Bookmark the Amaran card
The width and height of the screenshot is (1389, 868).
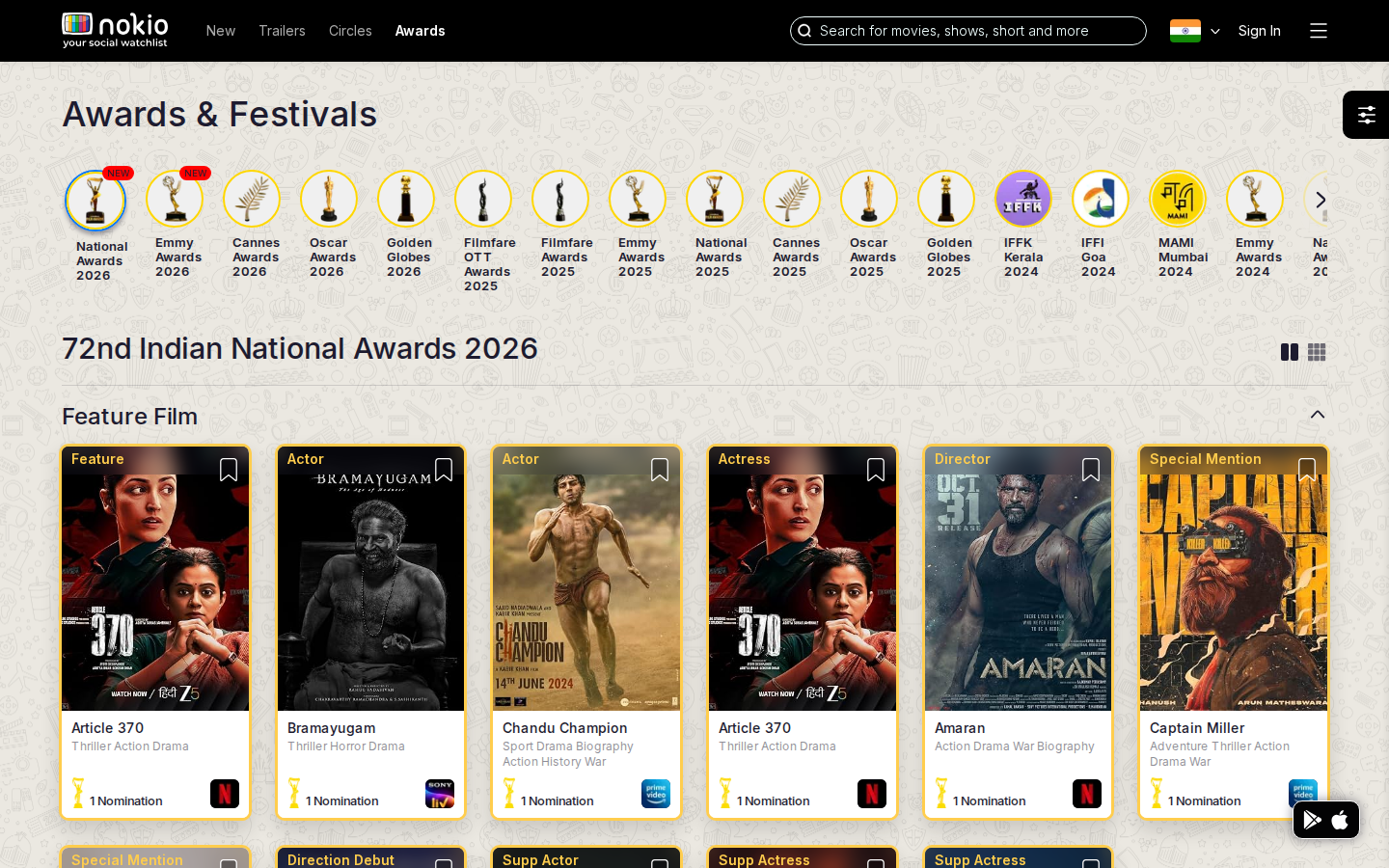pos(1091,470)
